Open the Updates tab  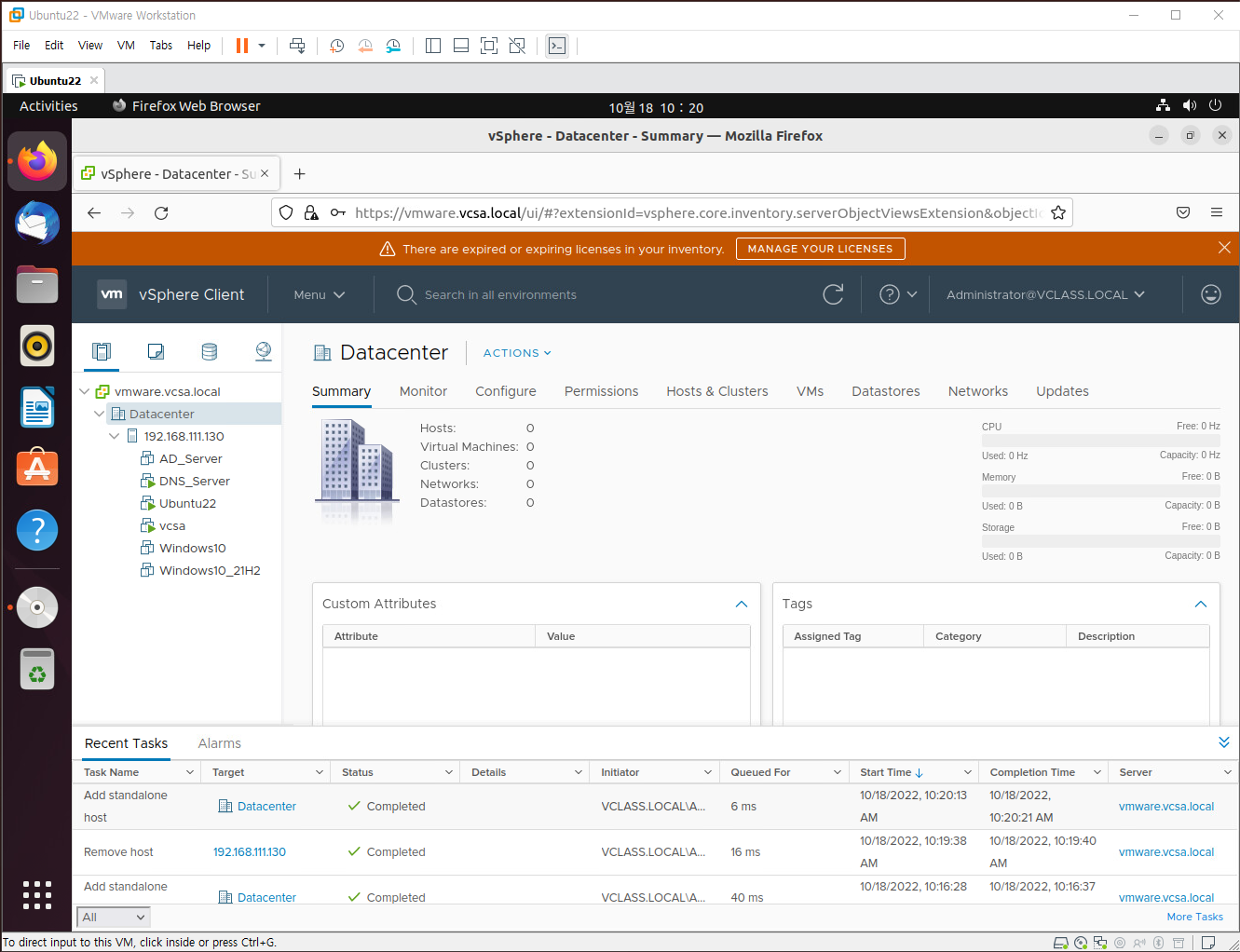[1062, 391]
